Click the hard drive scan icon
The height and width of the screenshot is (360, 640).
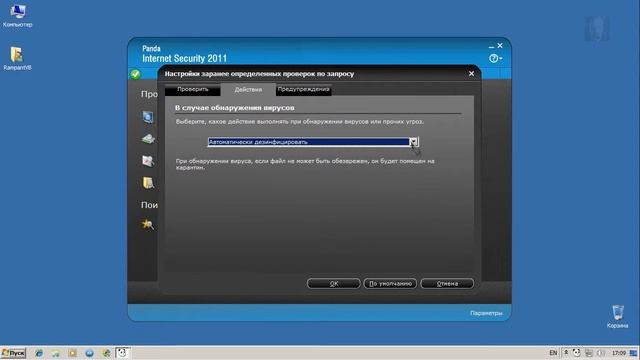(148, 139)
